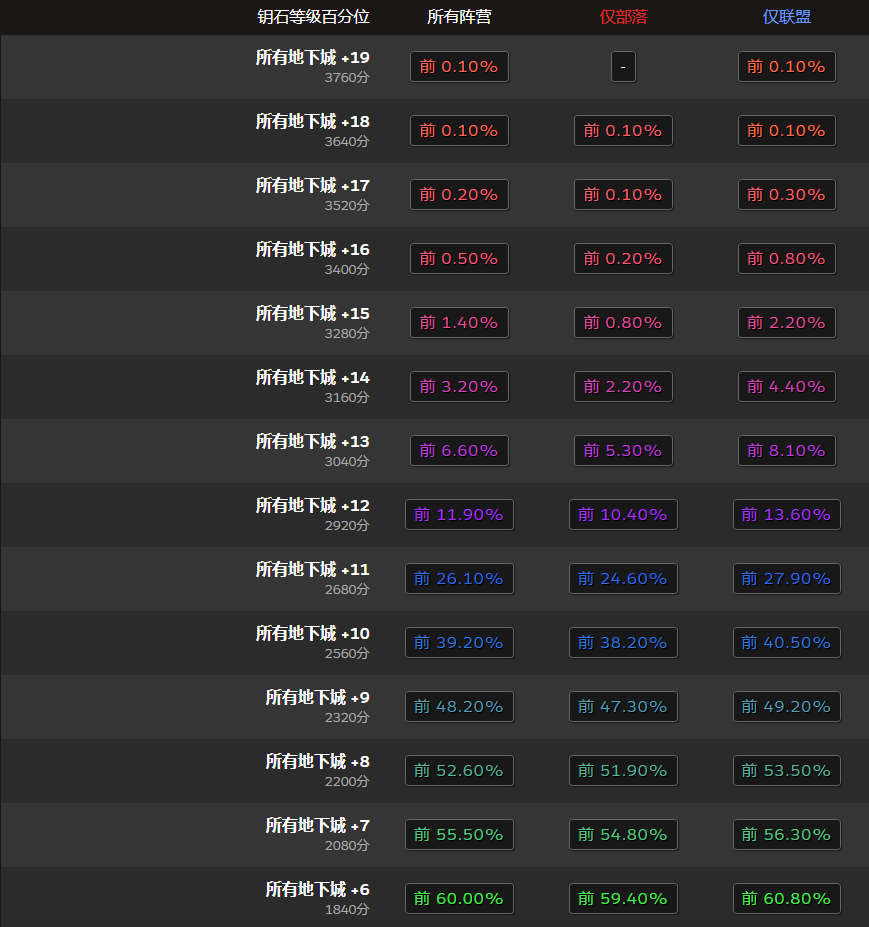The image size is (869, 927).
Task: Select the 所有地下城 +19 row label
Action: 312,57
